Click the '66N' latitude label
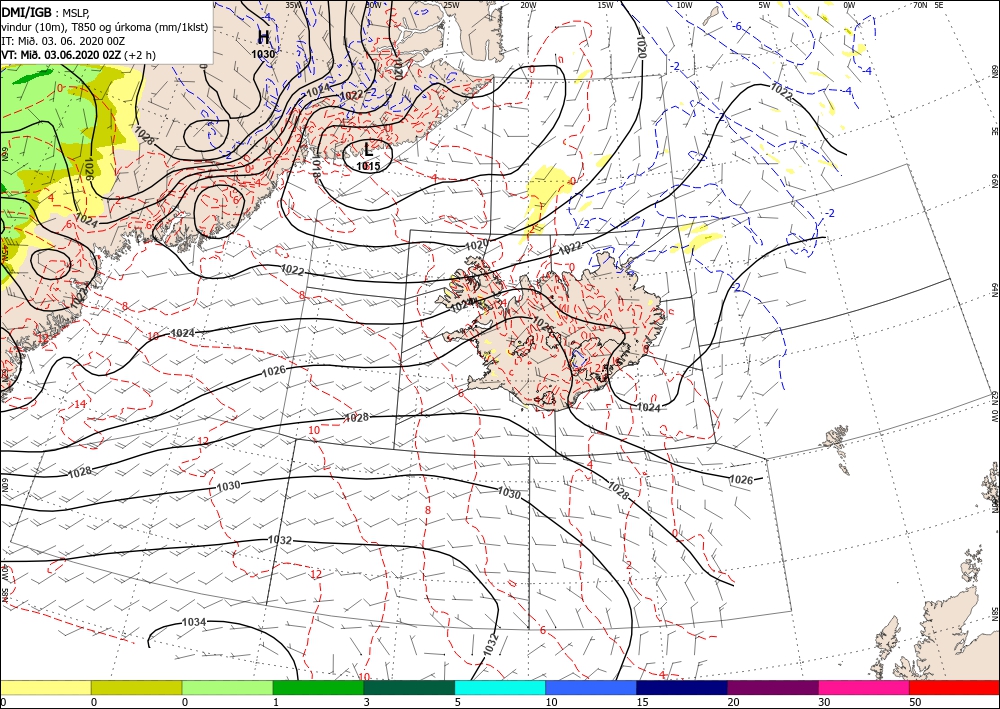The height and width of the screenshot is (709, 1000). pyautogui.click(x=994, y=182)
